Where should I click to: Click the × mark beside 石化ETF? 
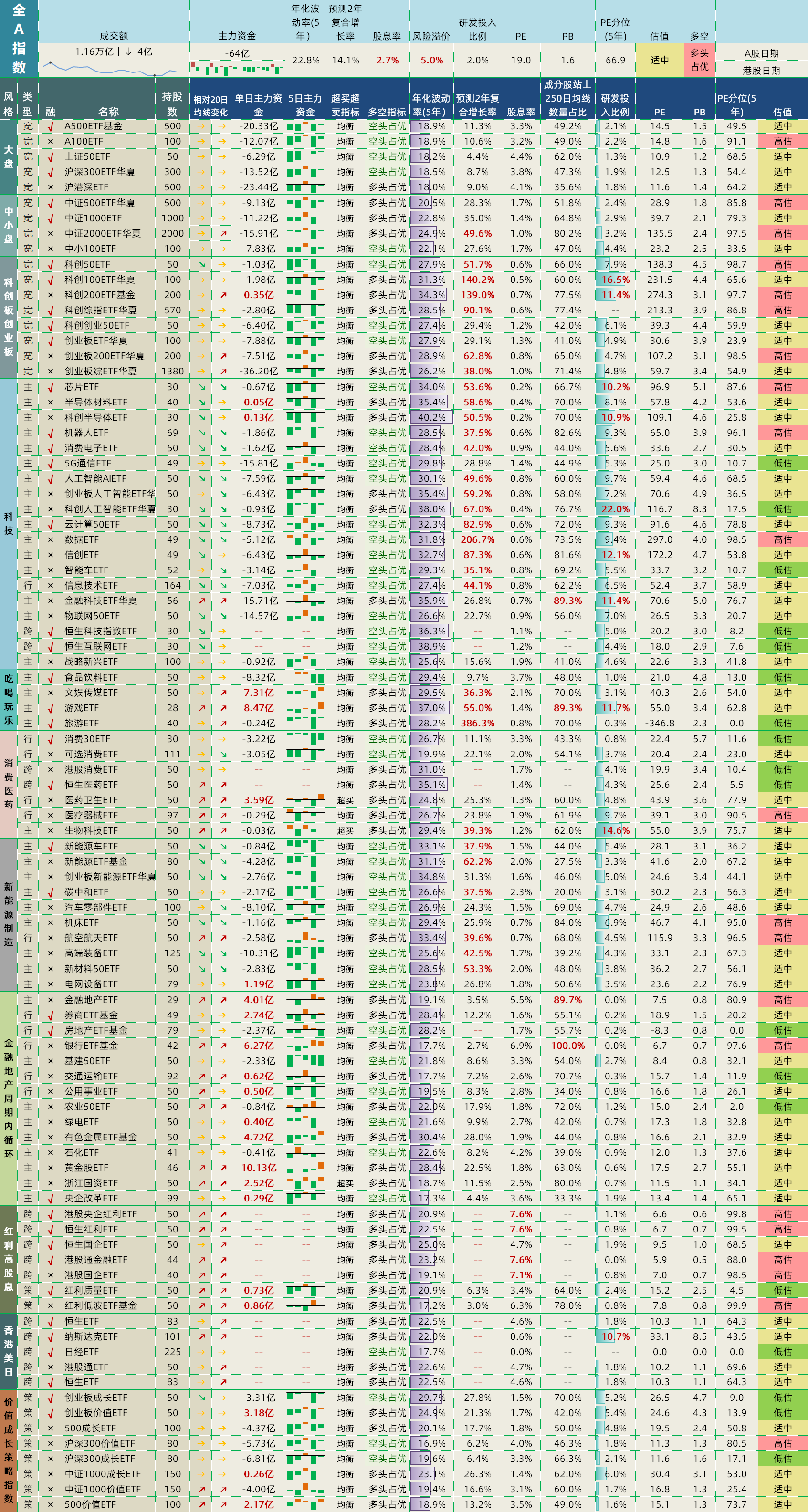(51, 1153)
